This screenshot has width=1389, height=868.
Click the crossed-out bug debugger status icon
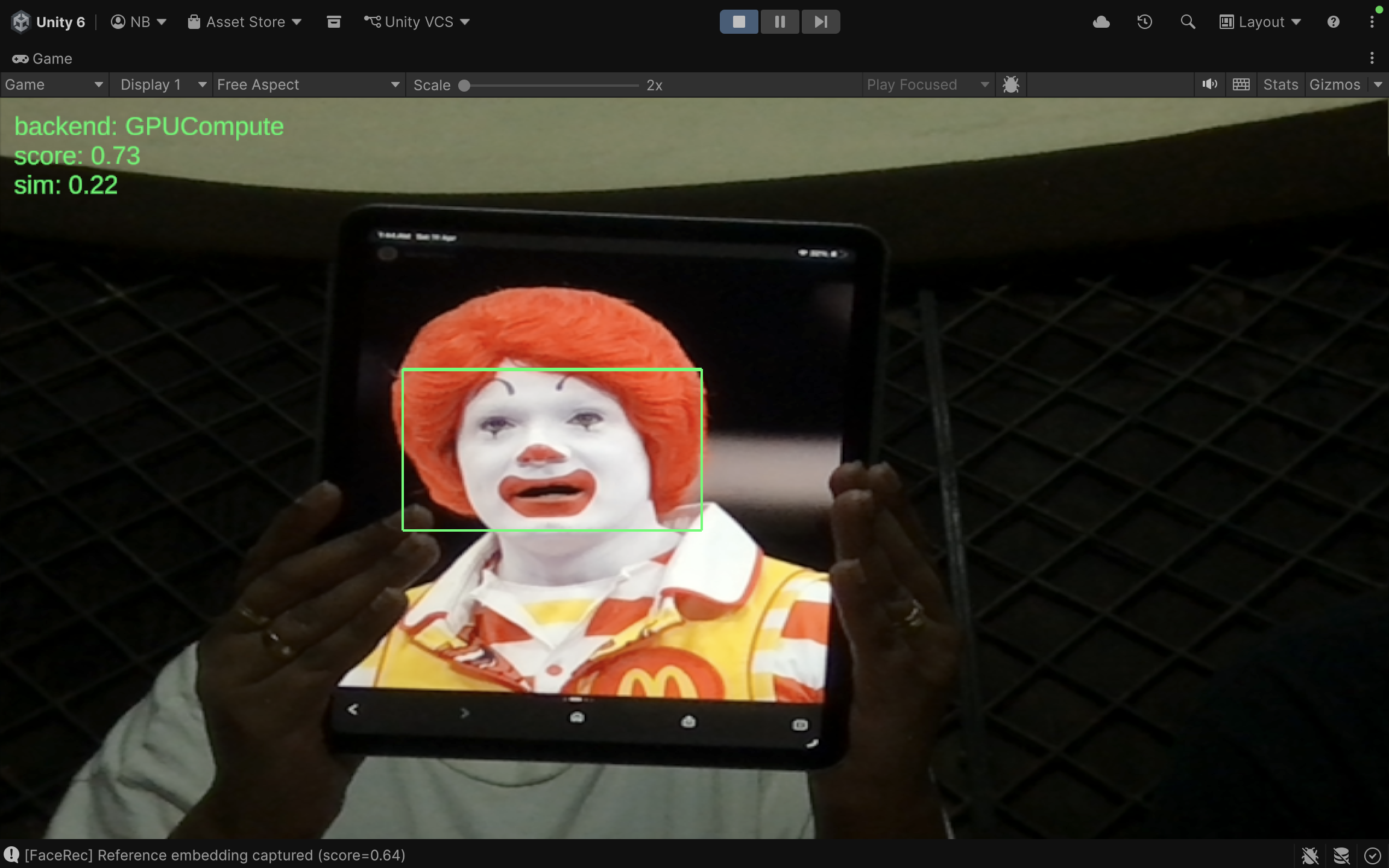tap(1309, 855)
